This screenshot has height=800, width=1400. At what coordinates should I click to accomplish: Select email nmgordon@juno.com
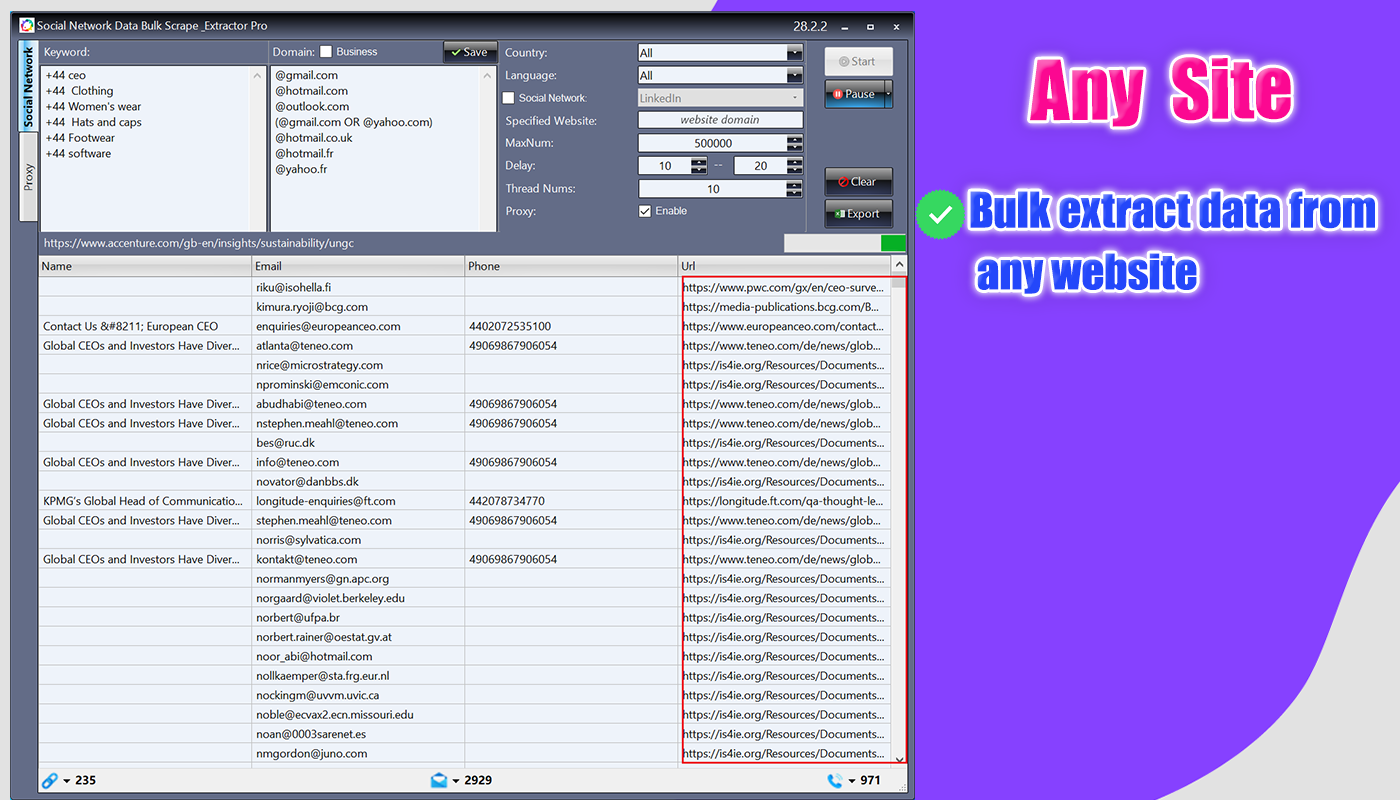pyautogui.click(x=358, y=754)
